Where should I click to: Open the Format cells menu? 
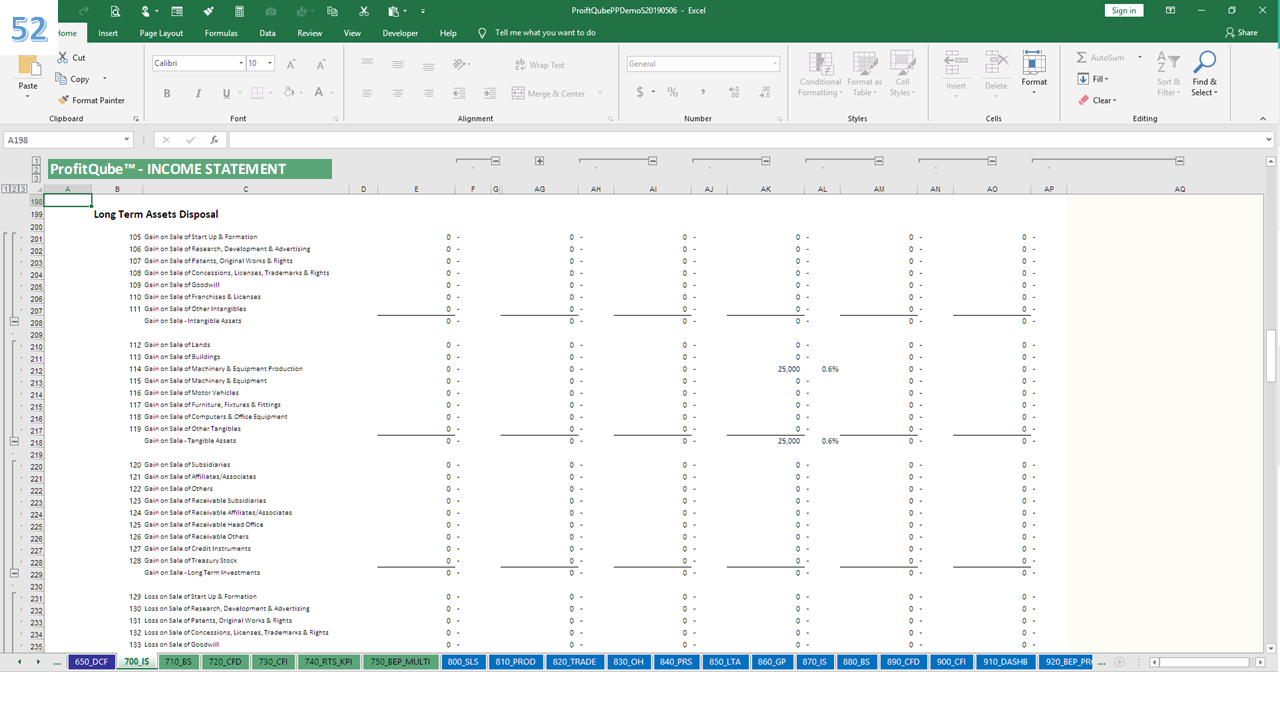point(1034,72)
